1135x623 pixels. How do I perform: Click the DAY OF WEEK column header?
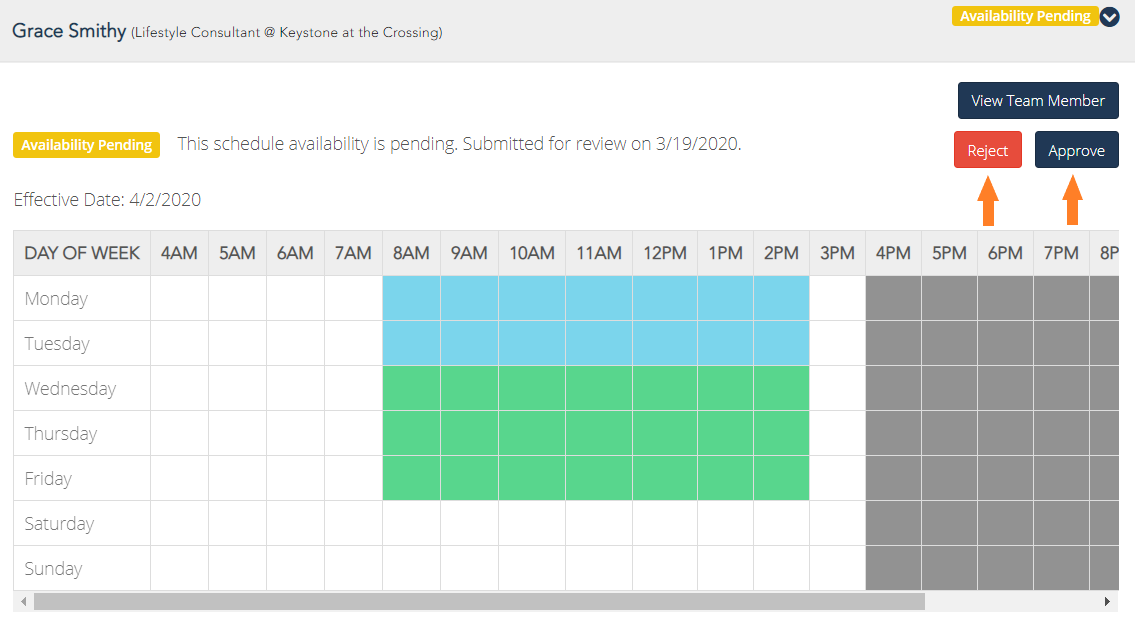82,253
